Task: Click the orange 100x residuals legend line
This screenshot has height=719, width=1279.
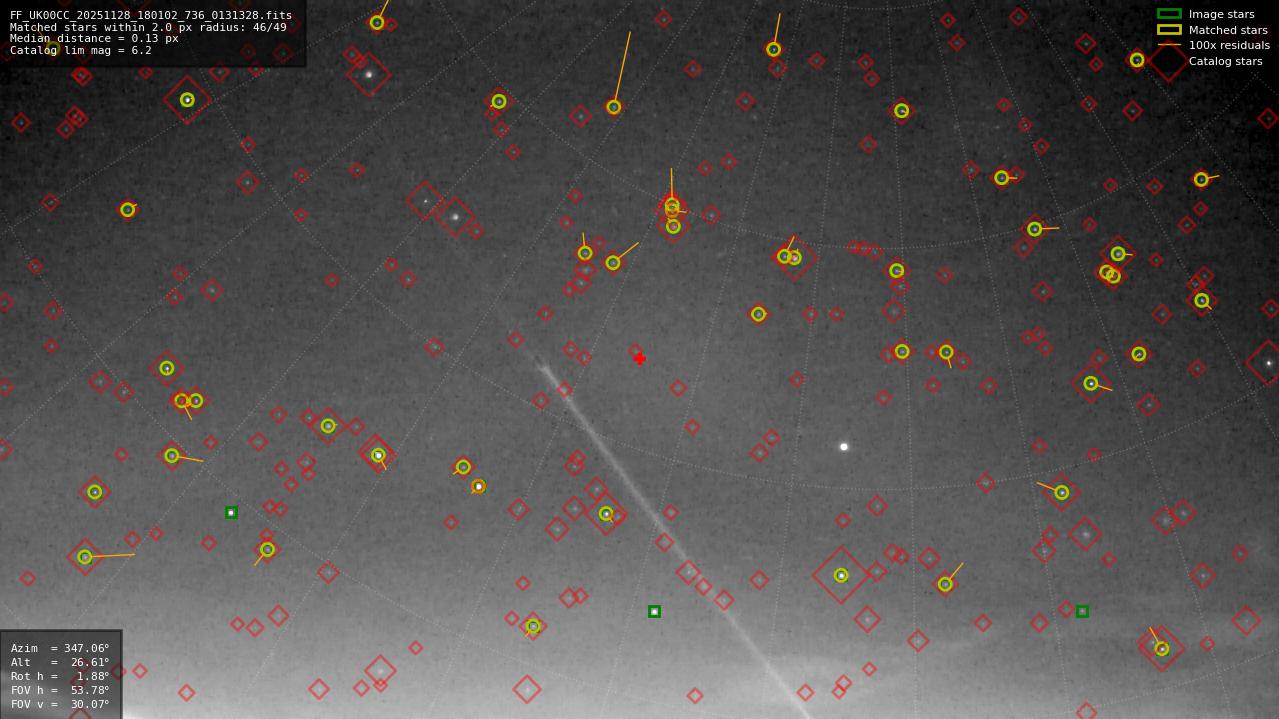Action: click(1169, 45)
